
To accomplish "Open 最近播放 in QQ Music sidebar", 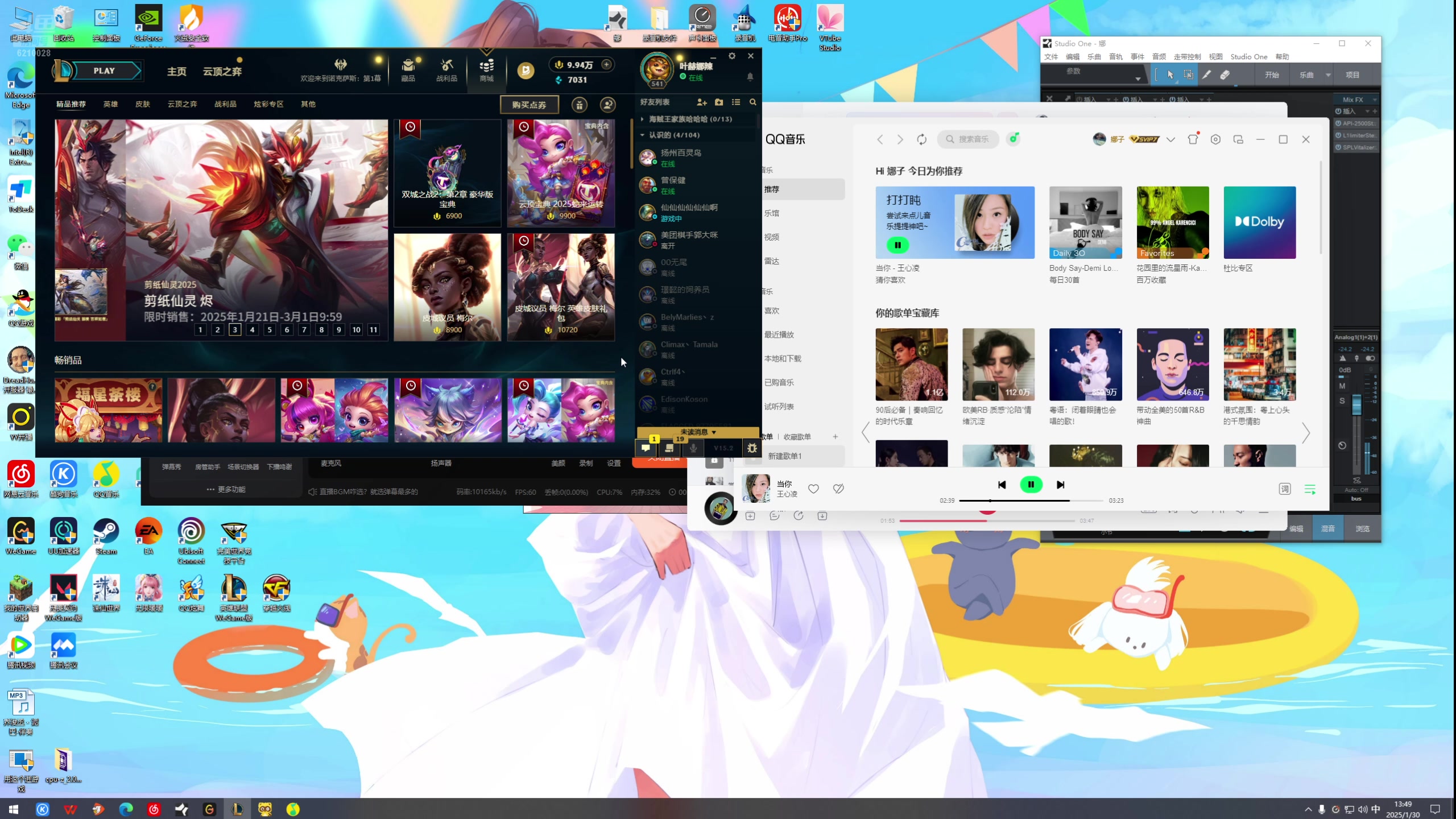I will (x=779, y=334).
